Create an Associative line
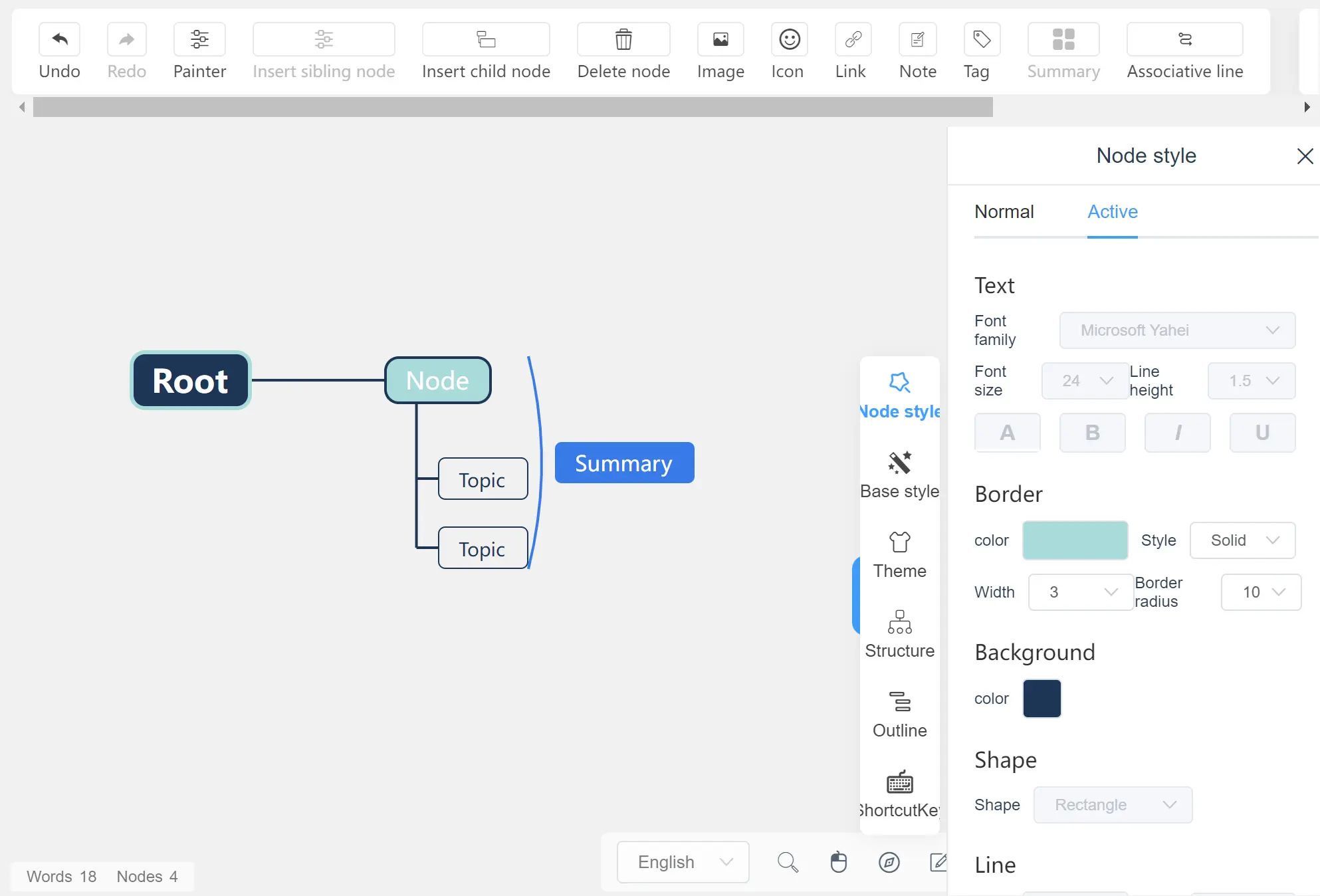Screen dimensions: 1320x896 pos(1185,39)
